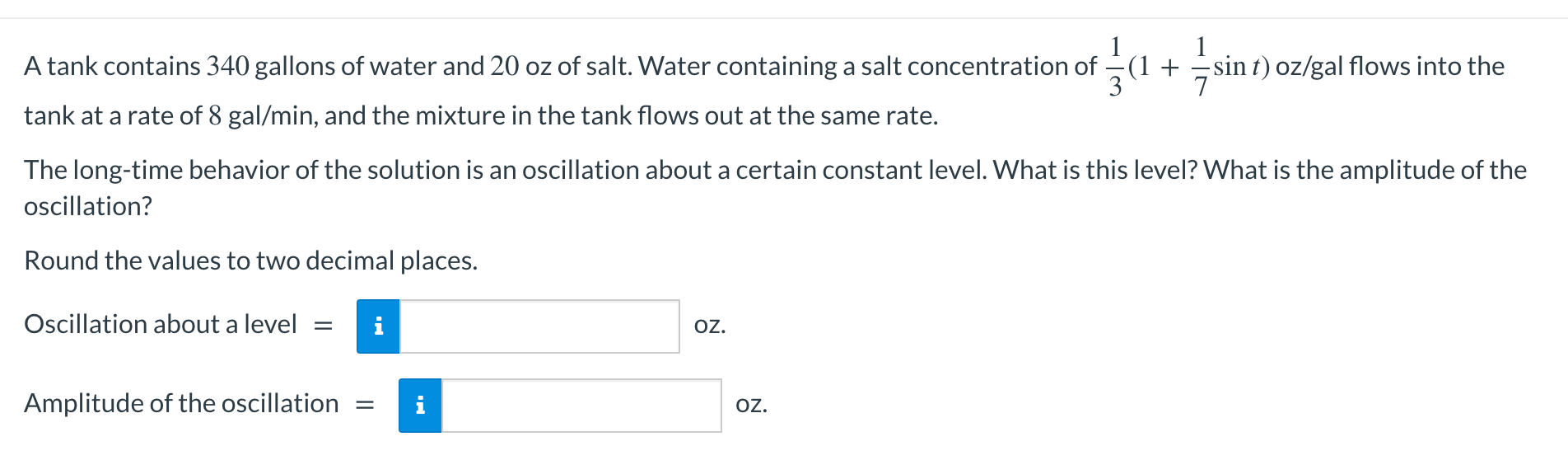Click the one-third fraction in the formula
1568x460 pixels.
pyautogui.click(x=1115, y=67)
